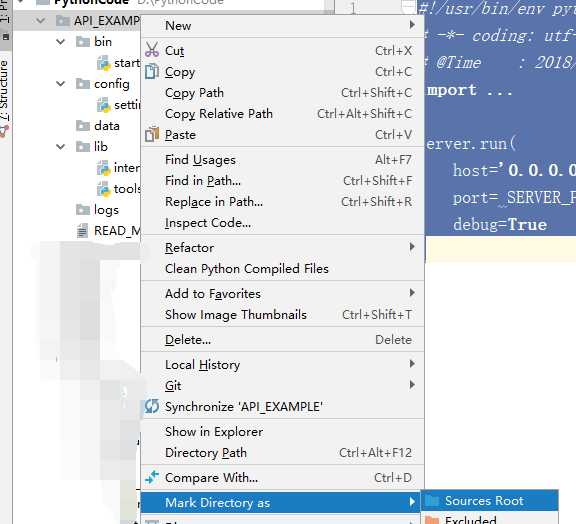Click the Cut scissors icon
This screenshot has height=524, width=576.
point(152,50)
